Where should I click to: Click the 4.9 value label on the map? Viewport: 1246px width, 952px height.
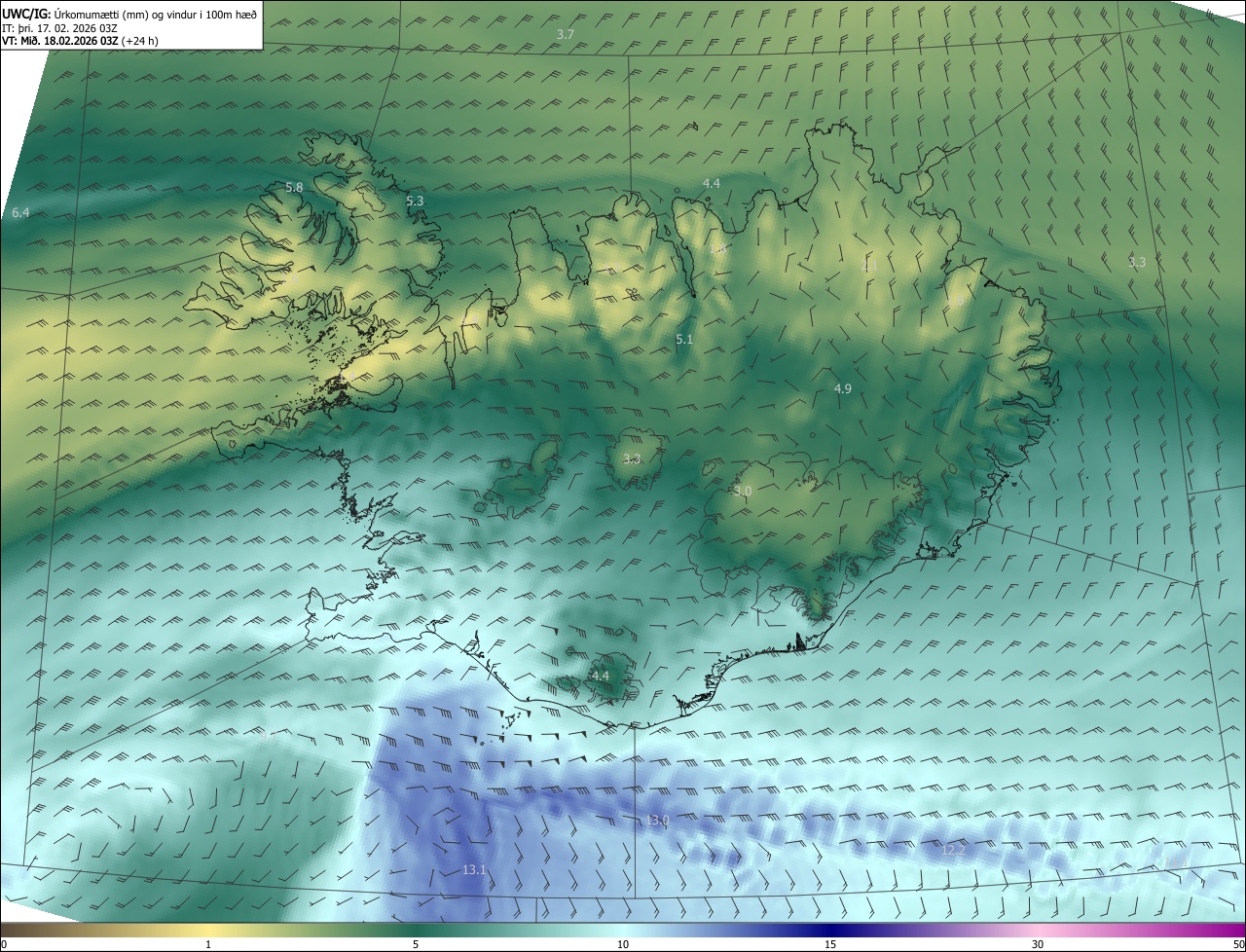tap(843, 388)
